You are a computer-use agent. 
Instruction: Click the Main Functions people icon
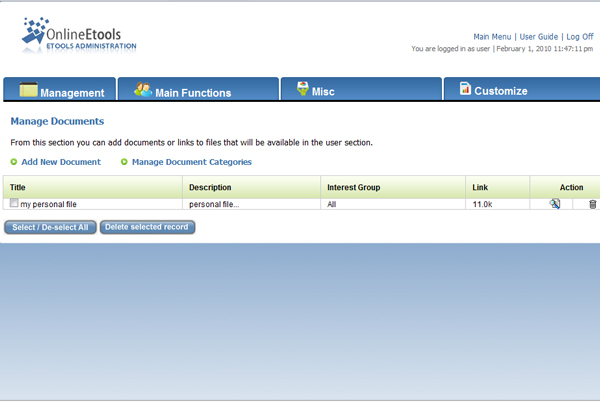pyautogui.click(x=143, y=90)
